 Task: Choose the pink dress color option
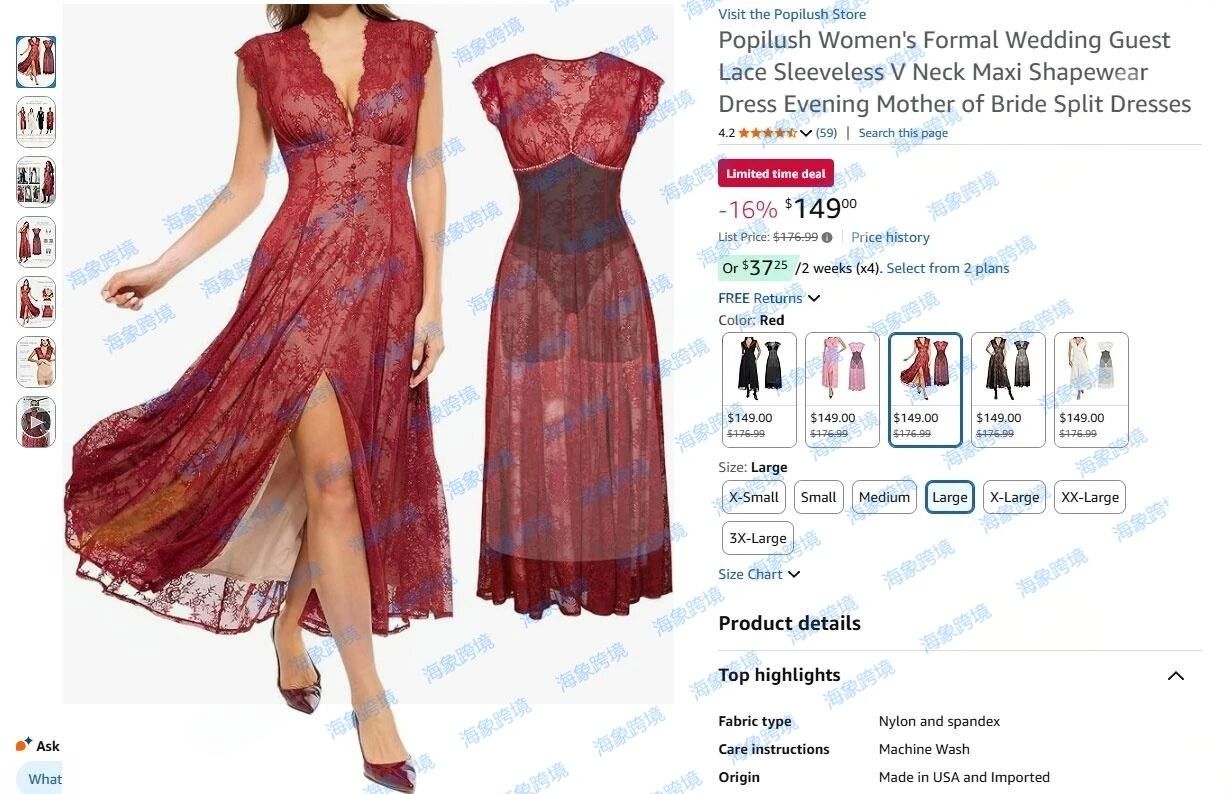(842, 389)
